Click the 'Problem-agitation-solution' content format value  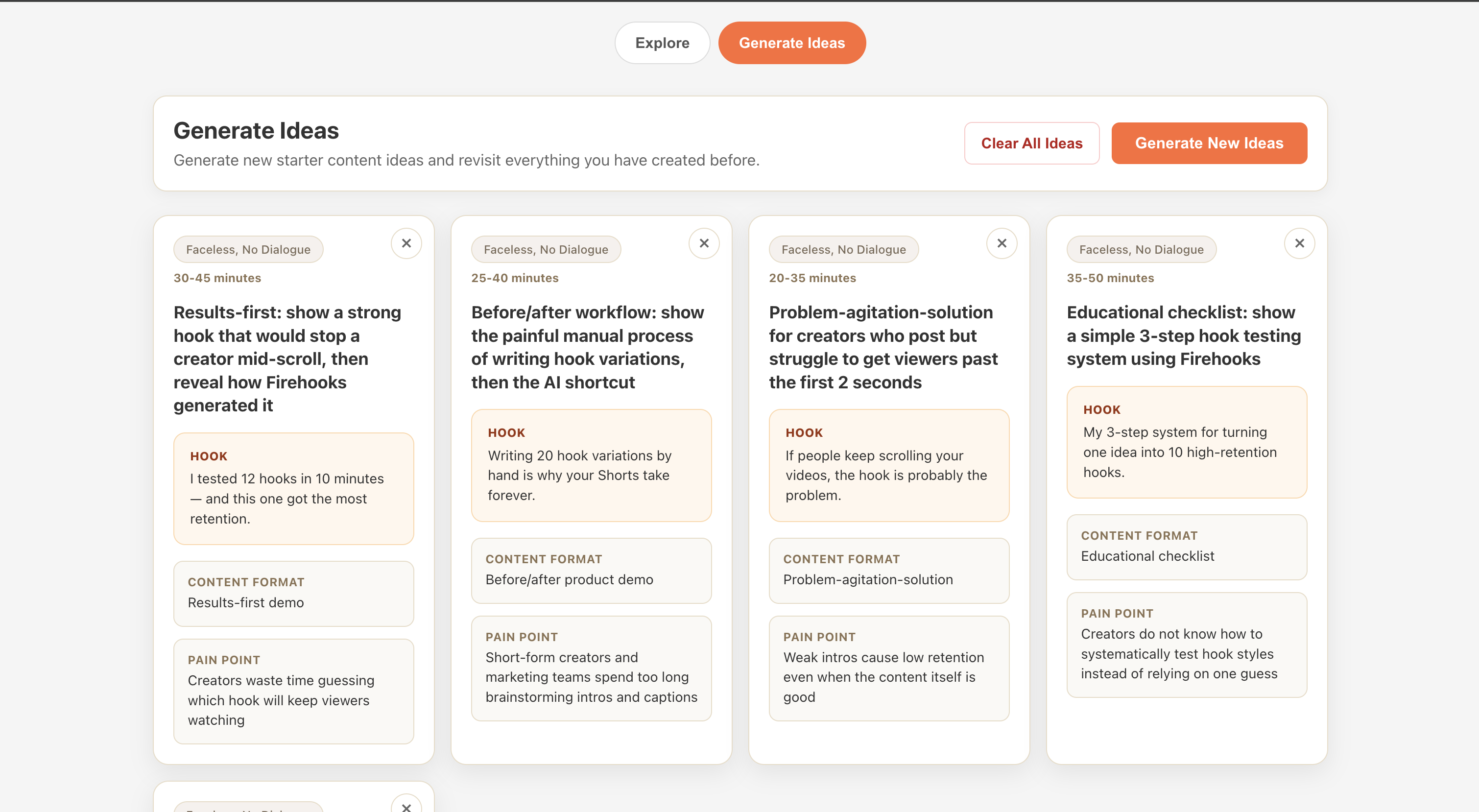click(867, 579)
